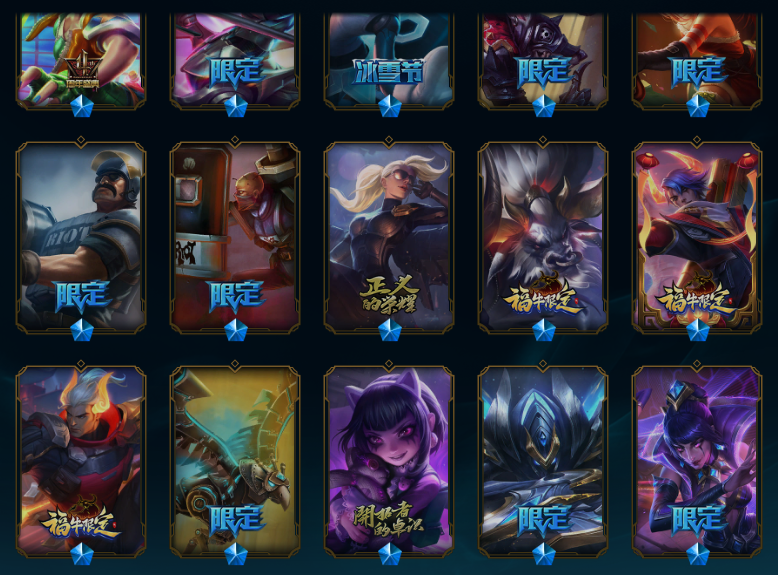Screen dimensions: 778x575
Task: Click the gem below the flame-haired warrior 福牛限定 card
Action: pyautogui.click(x=81, y=554)
